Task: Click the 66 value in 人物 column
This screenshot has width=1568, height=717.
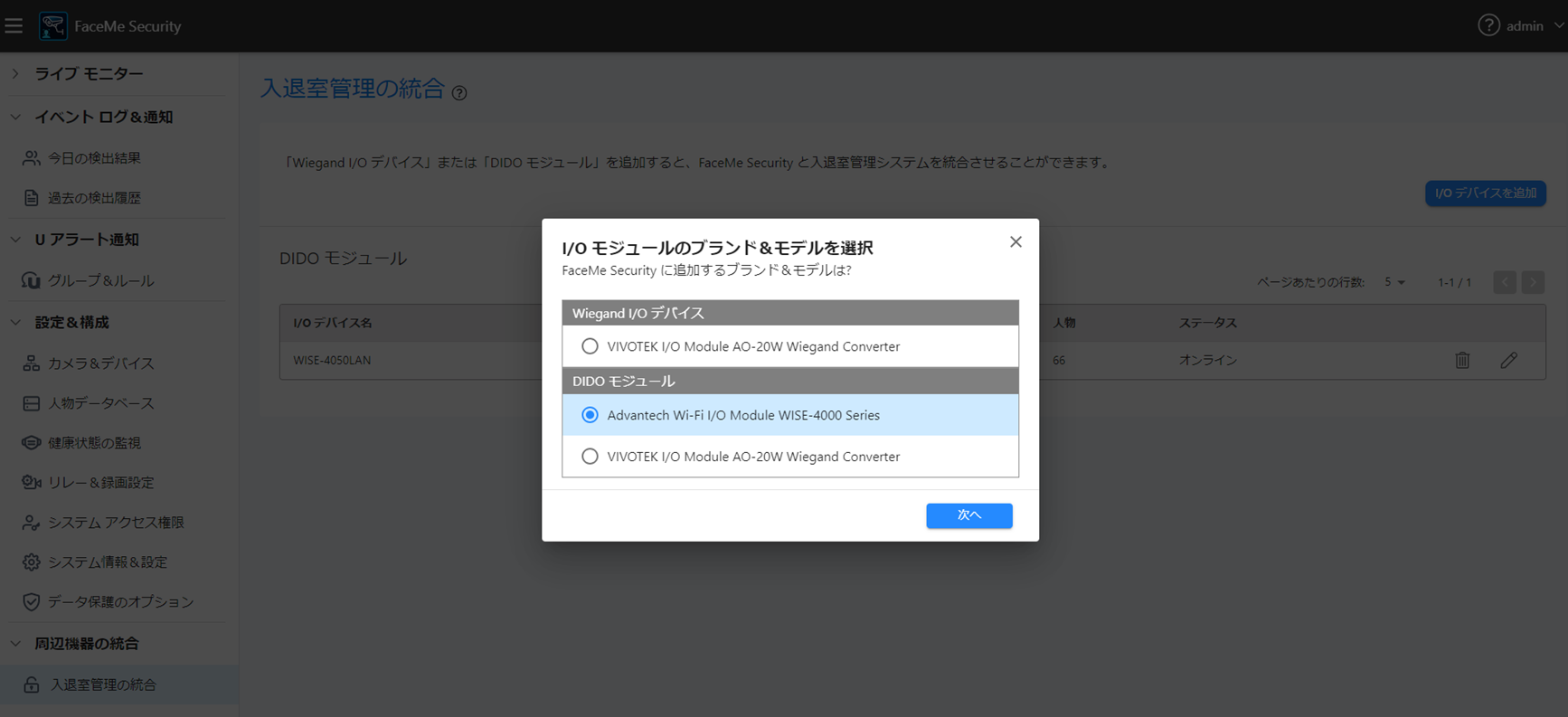Action: pyautogui.click(x=1059, y=360)
